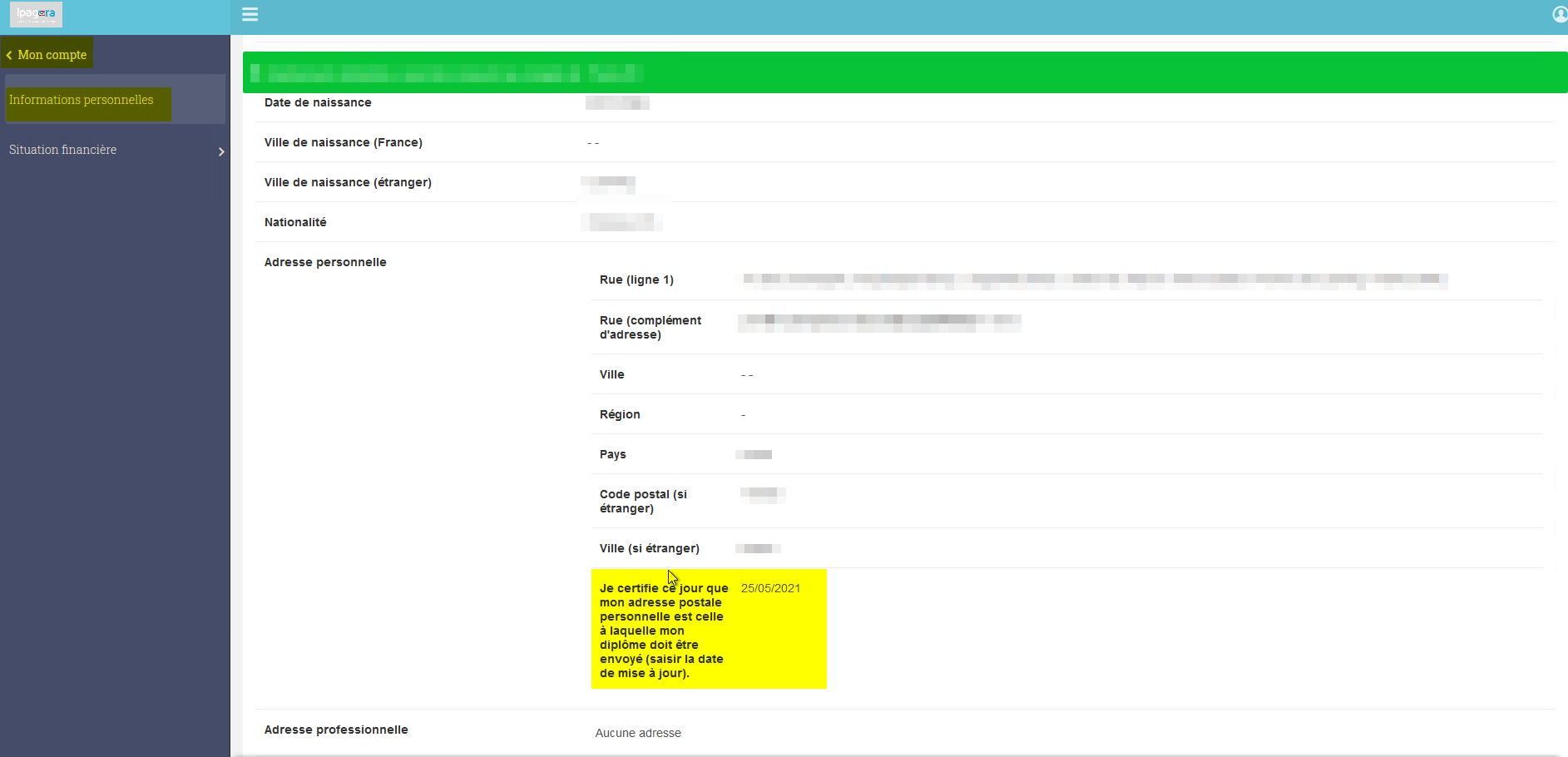Click the Pays field value

(x=754, y=454)
